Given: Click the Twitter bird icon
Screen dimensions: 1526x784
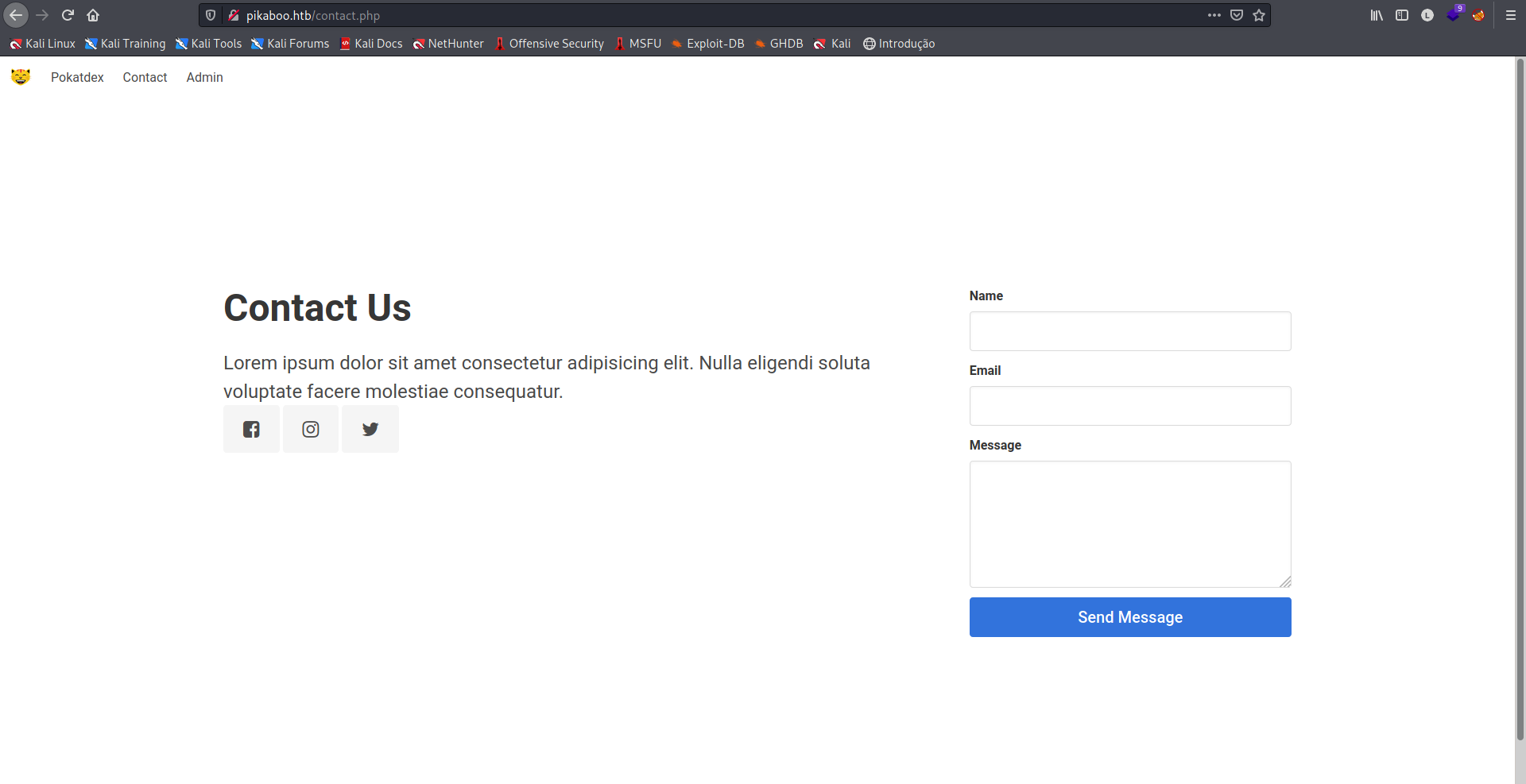Looking at the screenshot, I should tap(370, 429).
